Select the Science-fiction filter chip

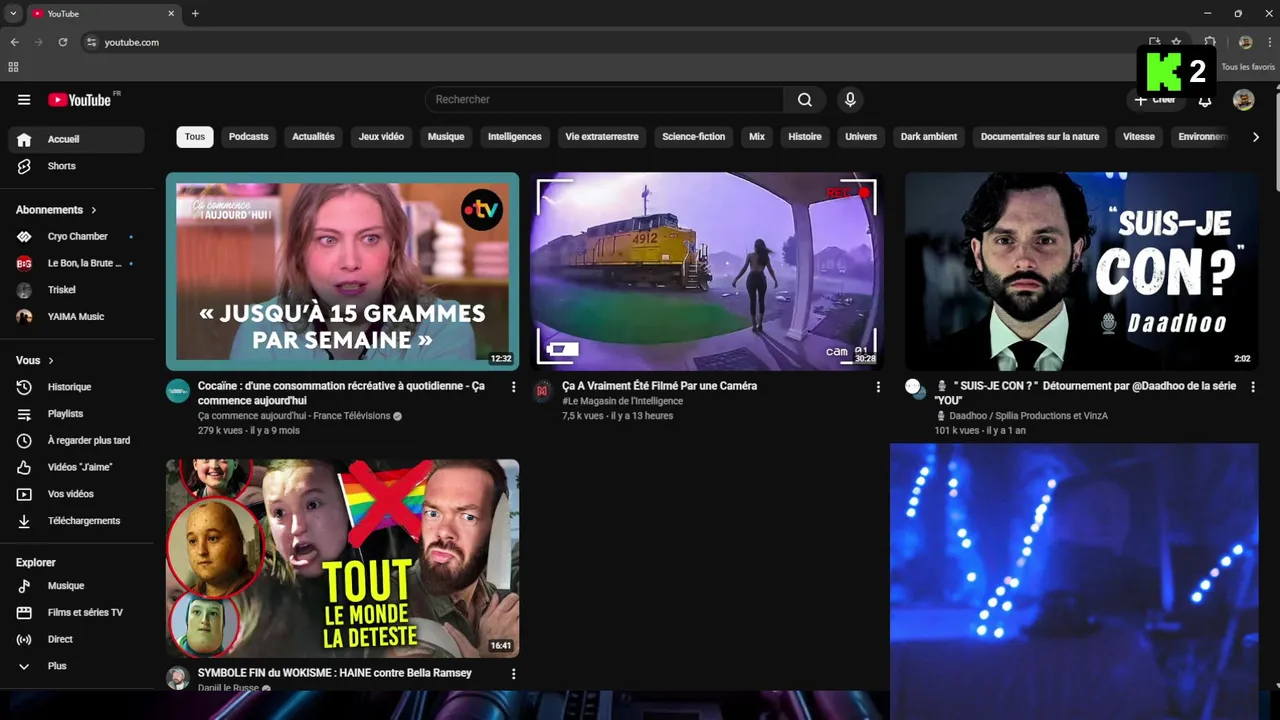(x=693, y=137)
